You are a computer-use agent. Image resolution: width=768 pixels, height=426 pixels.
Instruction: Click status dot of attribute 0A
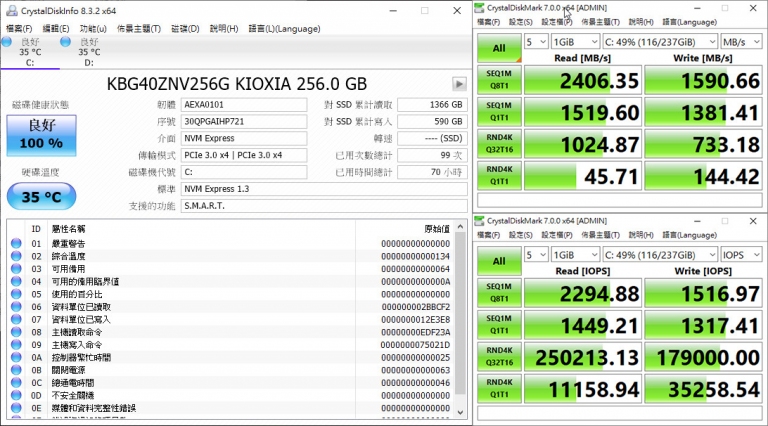tap(16, 357)
